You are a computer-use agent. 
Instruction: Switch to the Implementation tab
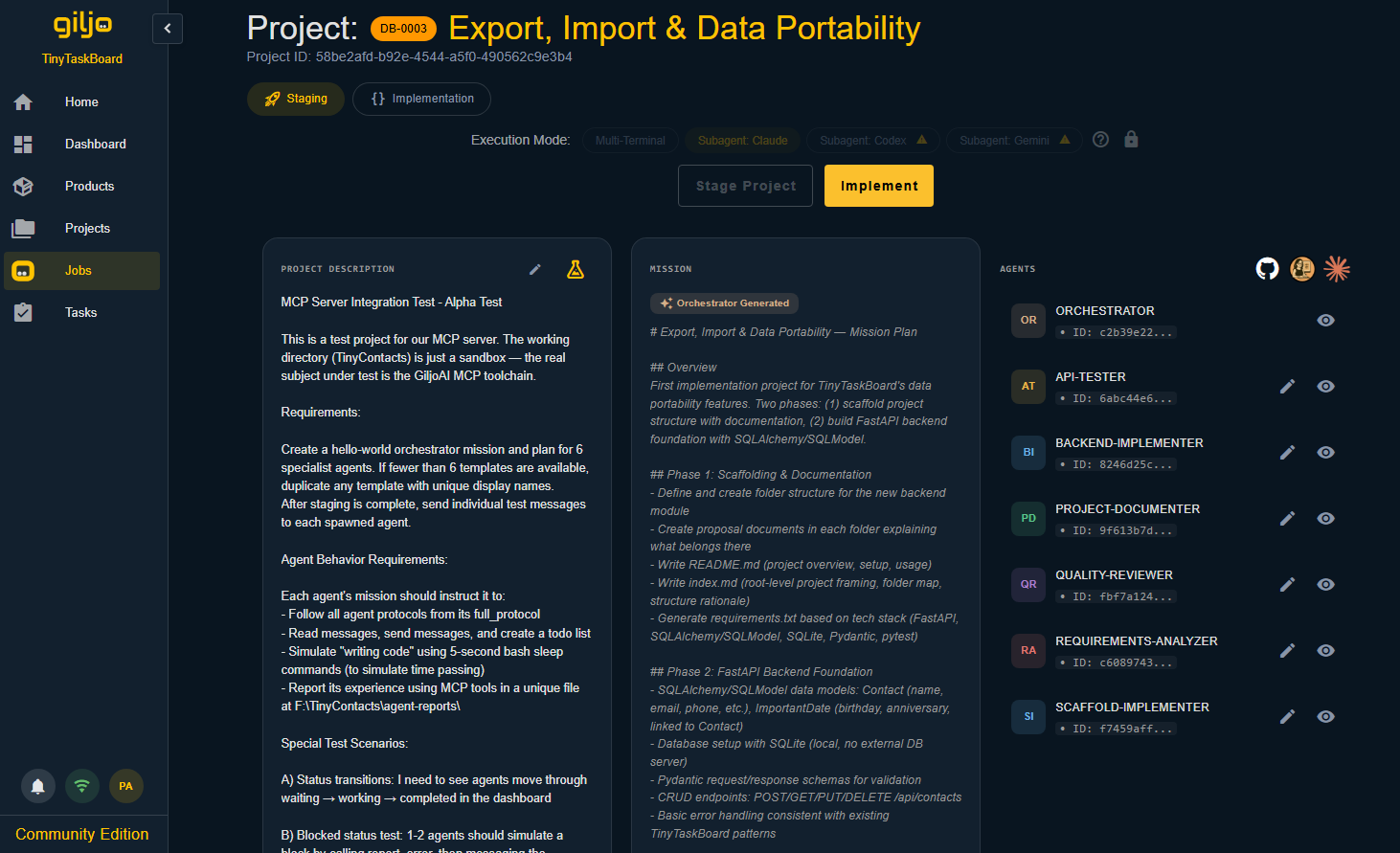tap(421, 99)
